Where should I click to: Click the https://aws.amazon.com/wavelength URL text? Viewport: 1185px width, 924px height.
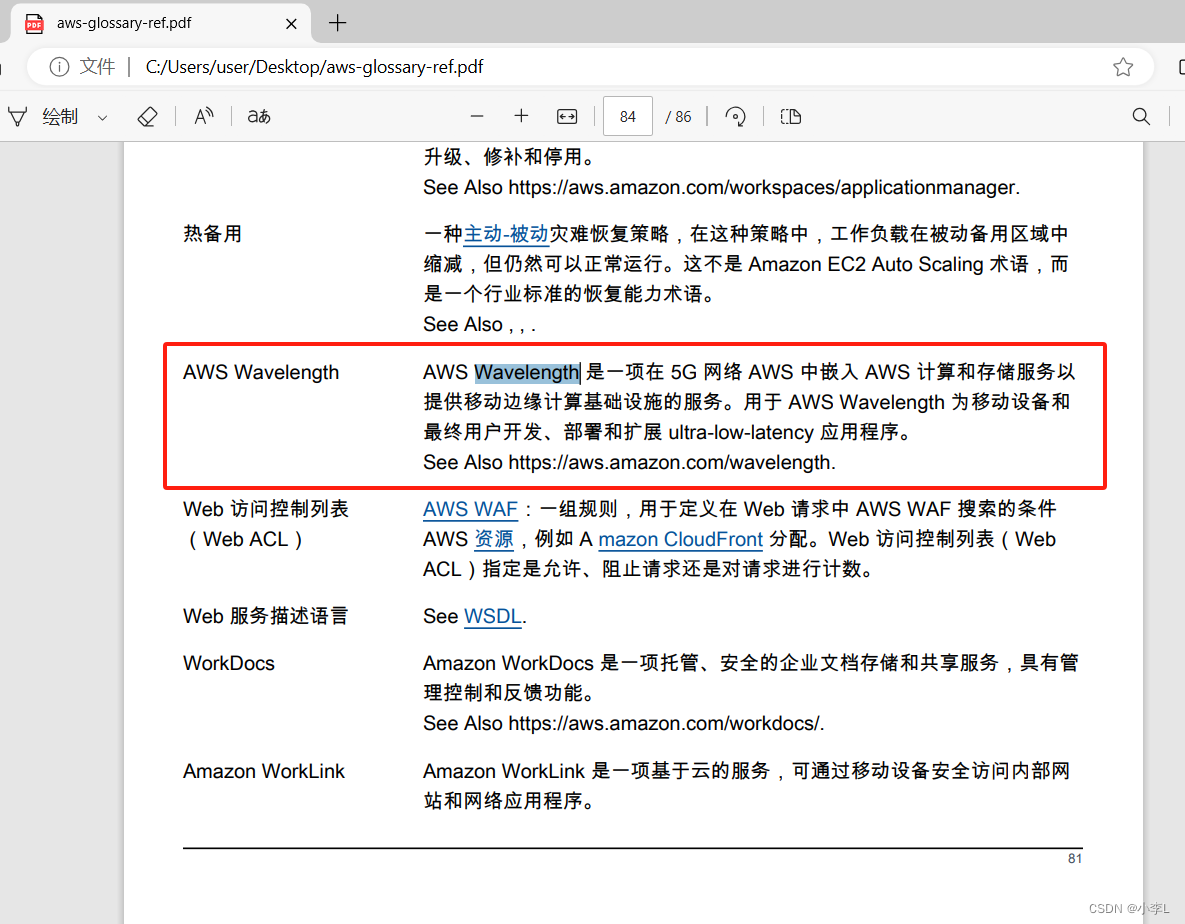[672, 462]
